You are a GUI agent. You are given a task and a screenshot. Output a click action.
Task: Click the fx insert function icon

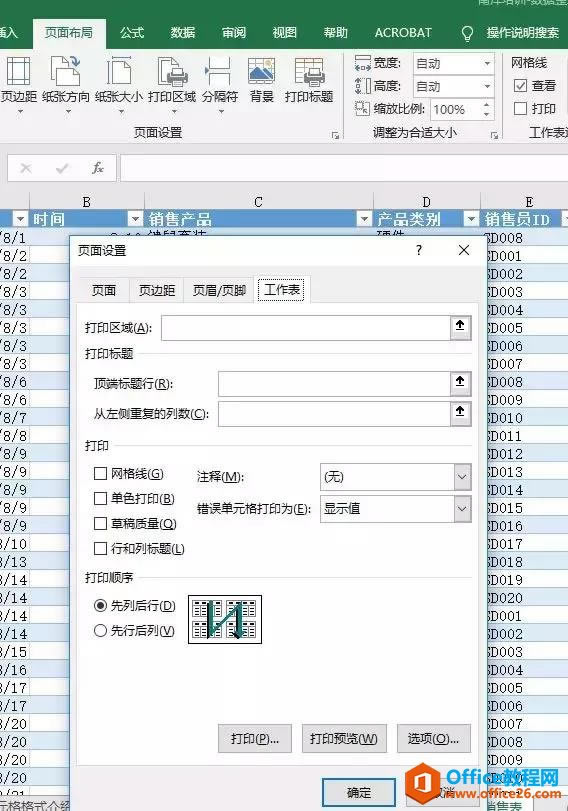tap(97, 168)
